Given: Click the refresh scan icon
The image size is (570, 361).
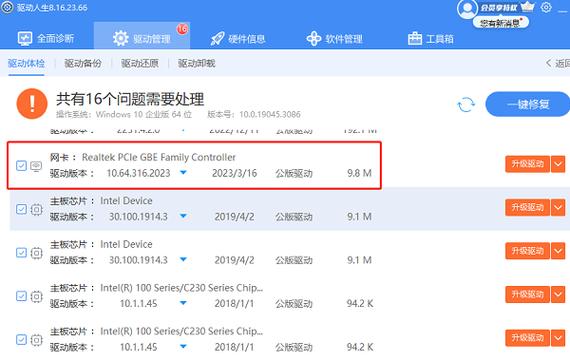Looking at the screenshot, I should click(x=466, y=105).
